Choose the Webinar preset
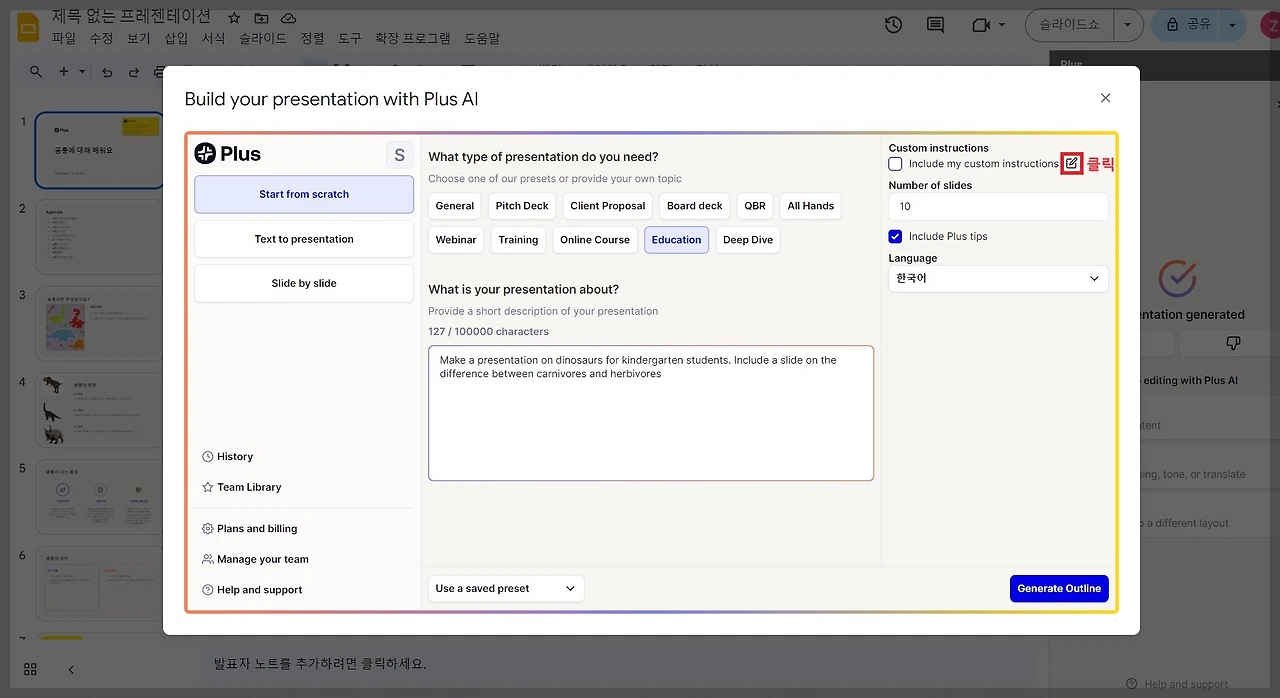1280x698 pixels. [456, 240]
